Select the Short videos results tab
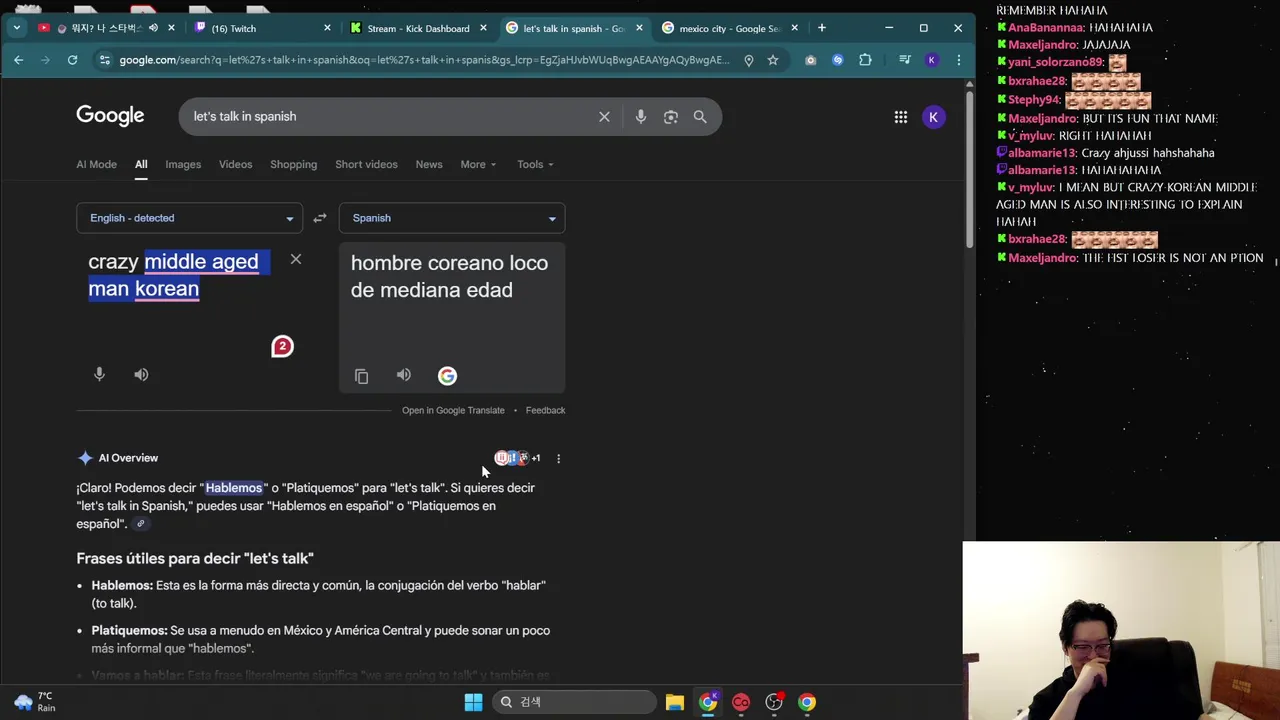Image resolution: width=1280 pixels, height=720 pixels. pyautogui.click(x=366, y=164)
